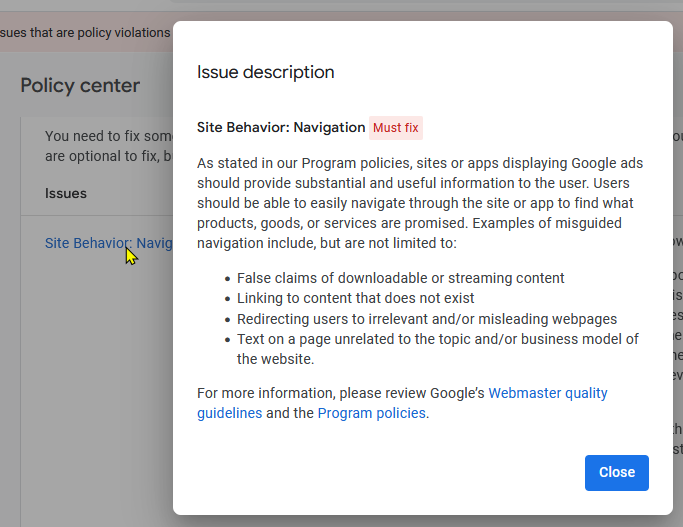This screenshot has width=683, height=527.
Task: Click the truncated Site Behavior link behind the dialog
Action: point(109,243)
